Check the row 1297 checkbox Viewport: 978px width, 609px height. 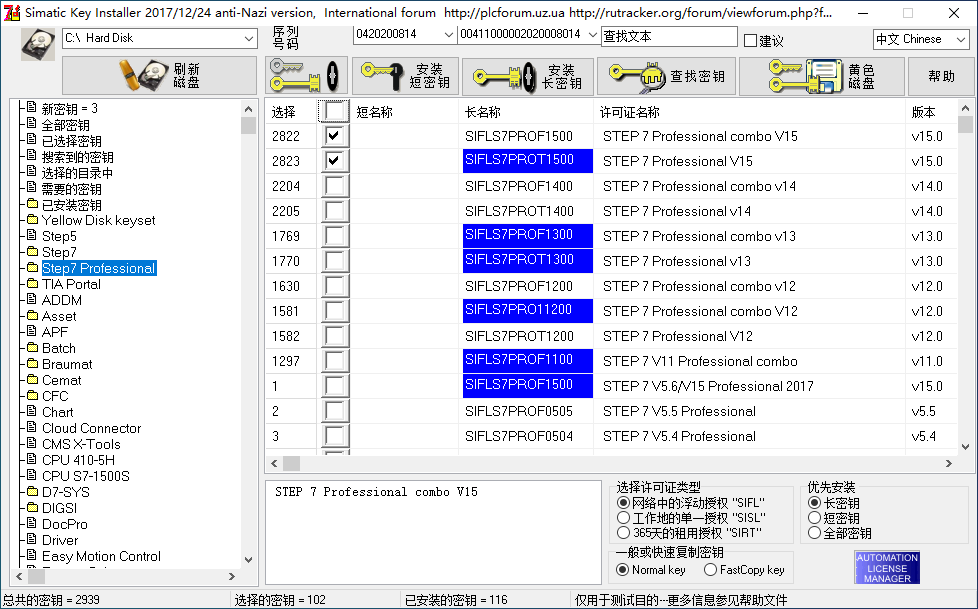pos(334,360)
